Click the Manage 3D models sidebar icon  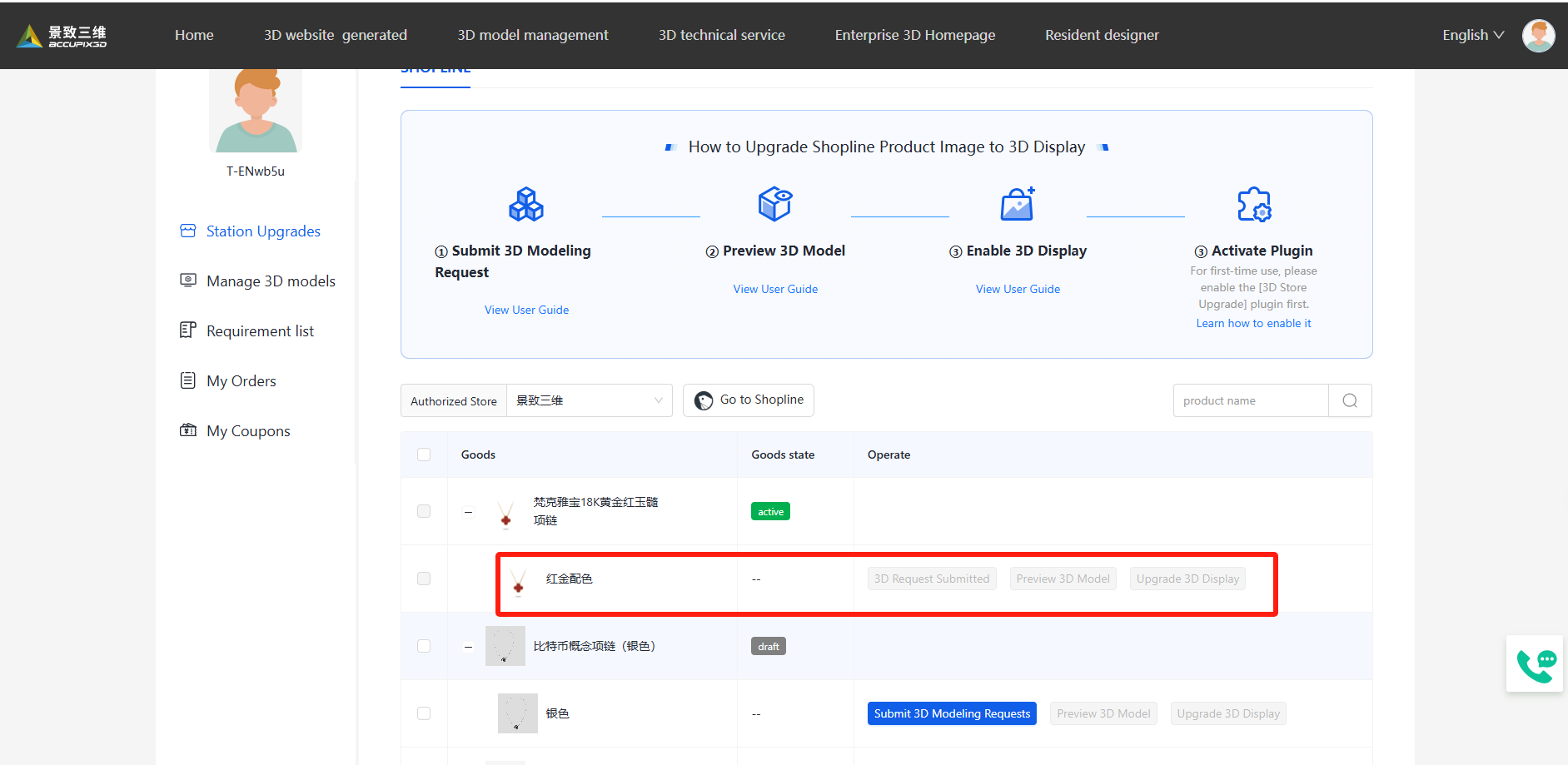(x=188, y=281)
